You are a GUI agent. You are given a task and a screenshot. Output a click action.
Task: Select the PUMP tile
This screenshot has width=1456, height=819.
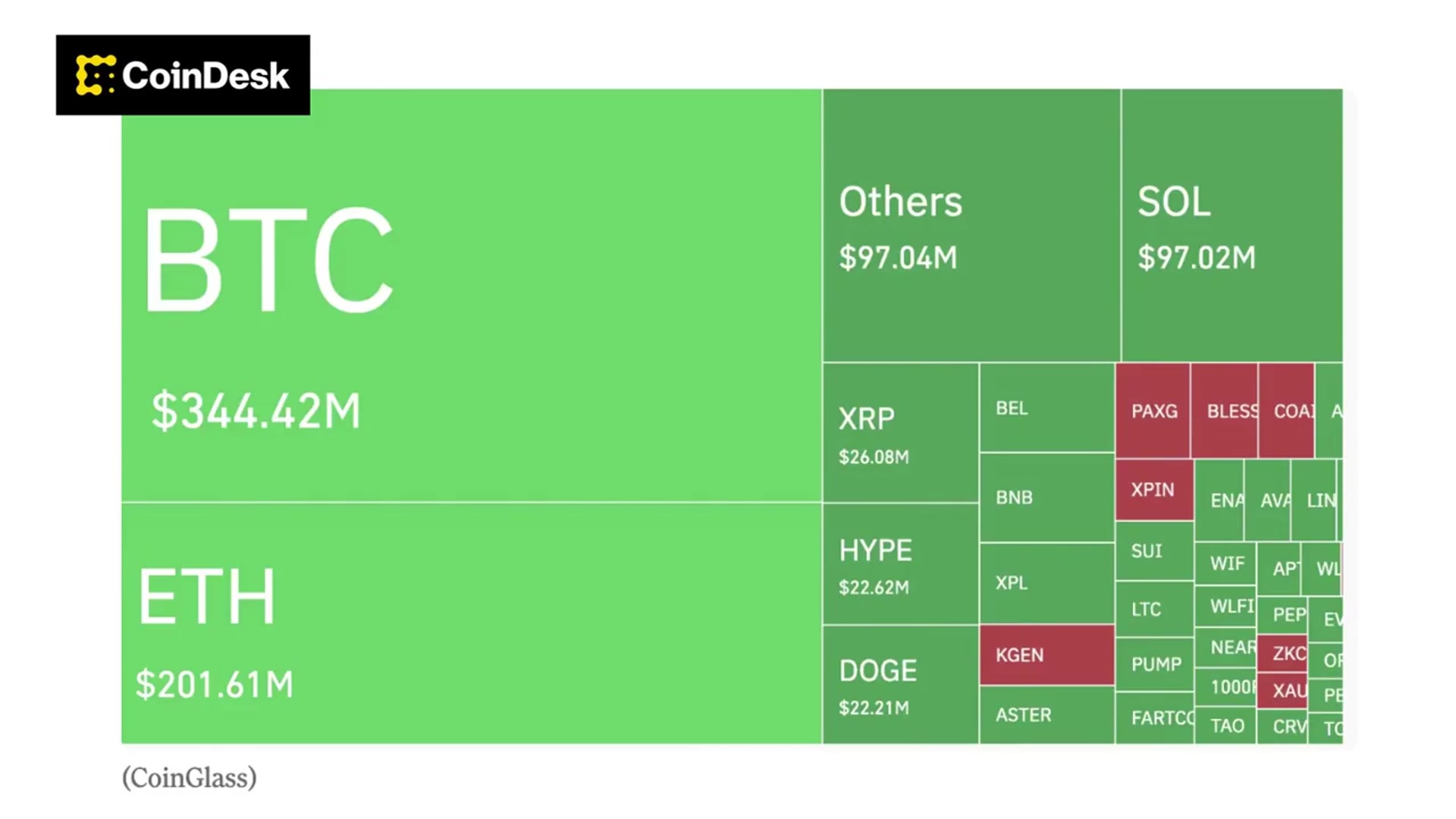(1153, 664)
